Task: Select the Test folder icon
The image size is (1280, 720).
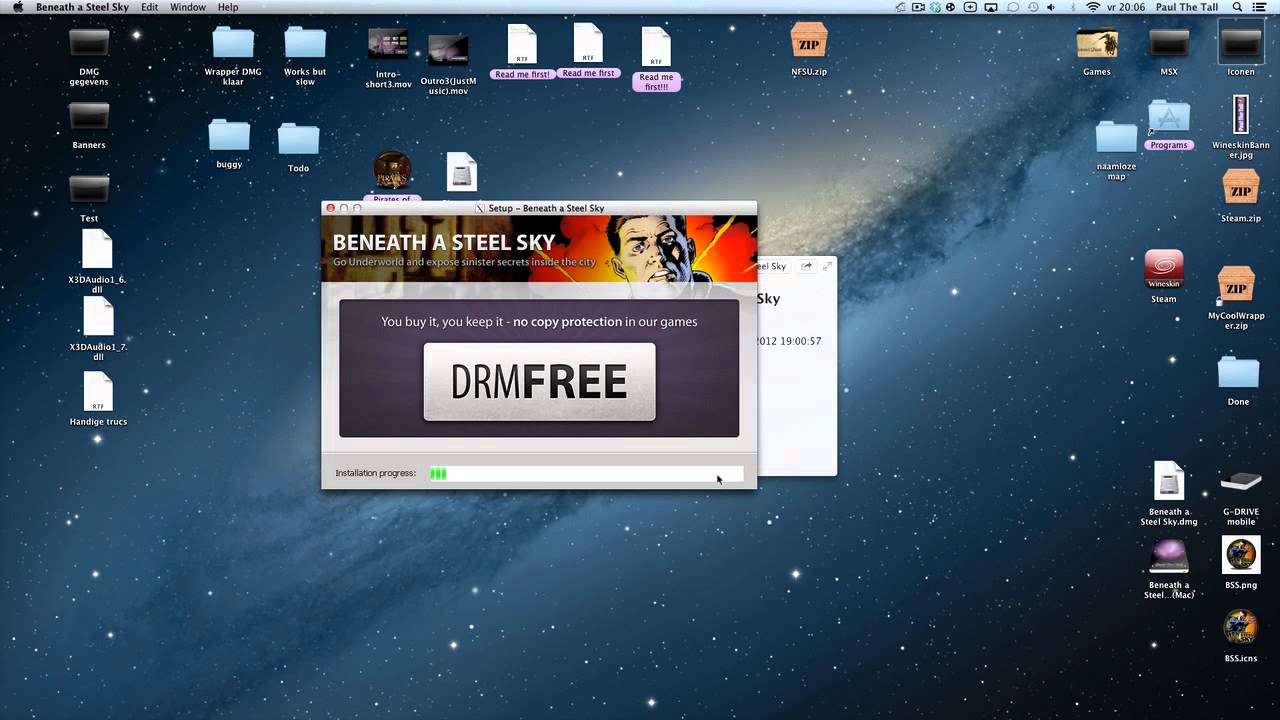Action: (89, 189)
